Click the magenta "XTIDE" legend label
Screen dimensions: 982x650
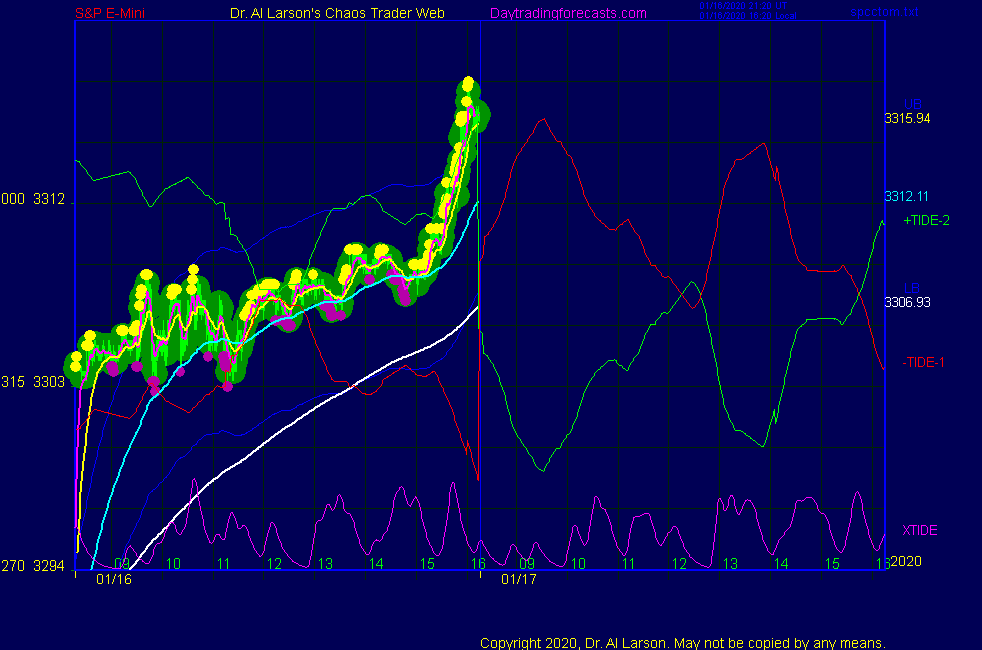pyautogui.click(x=919, y=530)
